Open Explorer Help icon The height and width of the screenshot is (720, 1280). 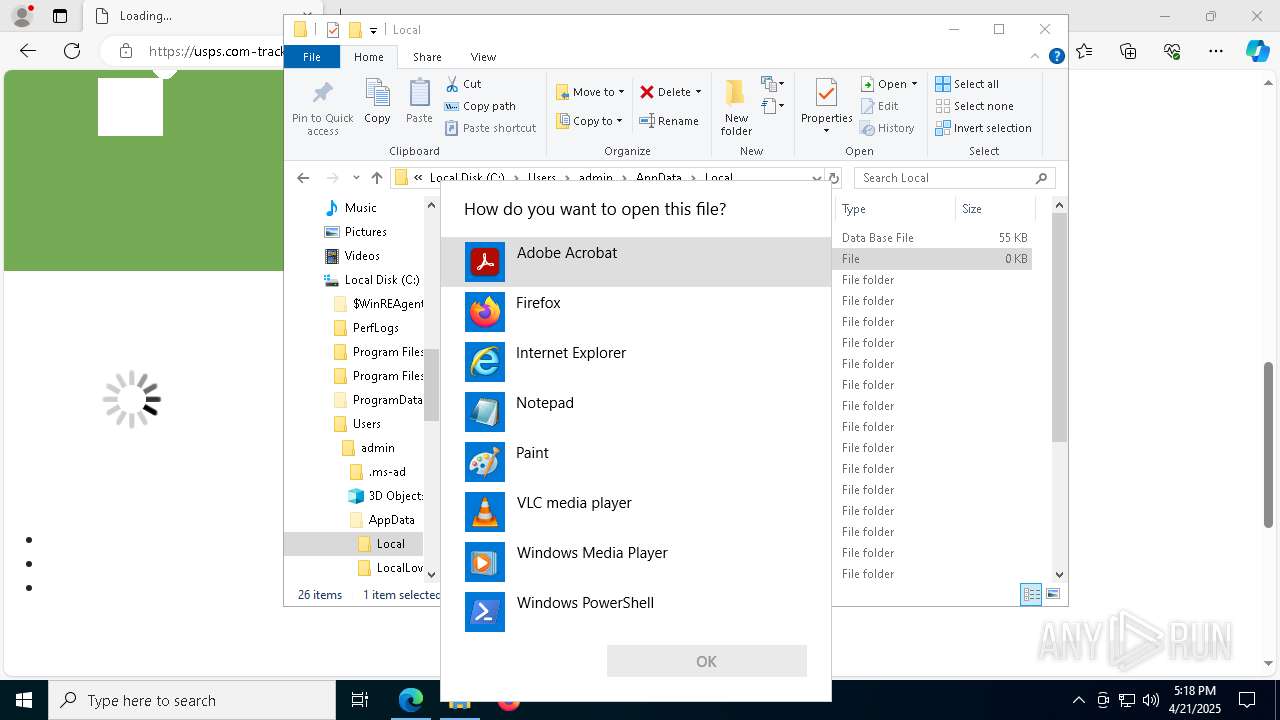(x=1056, y=57)
